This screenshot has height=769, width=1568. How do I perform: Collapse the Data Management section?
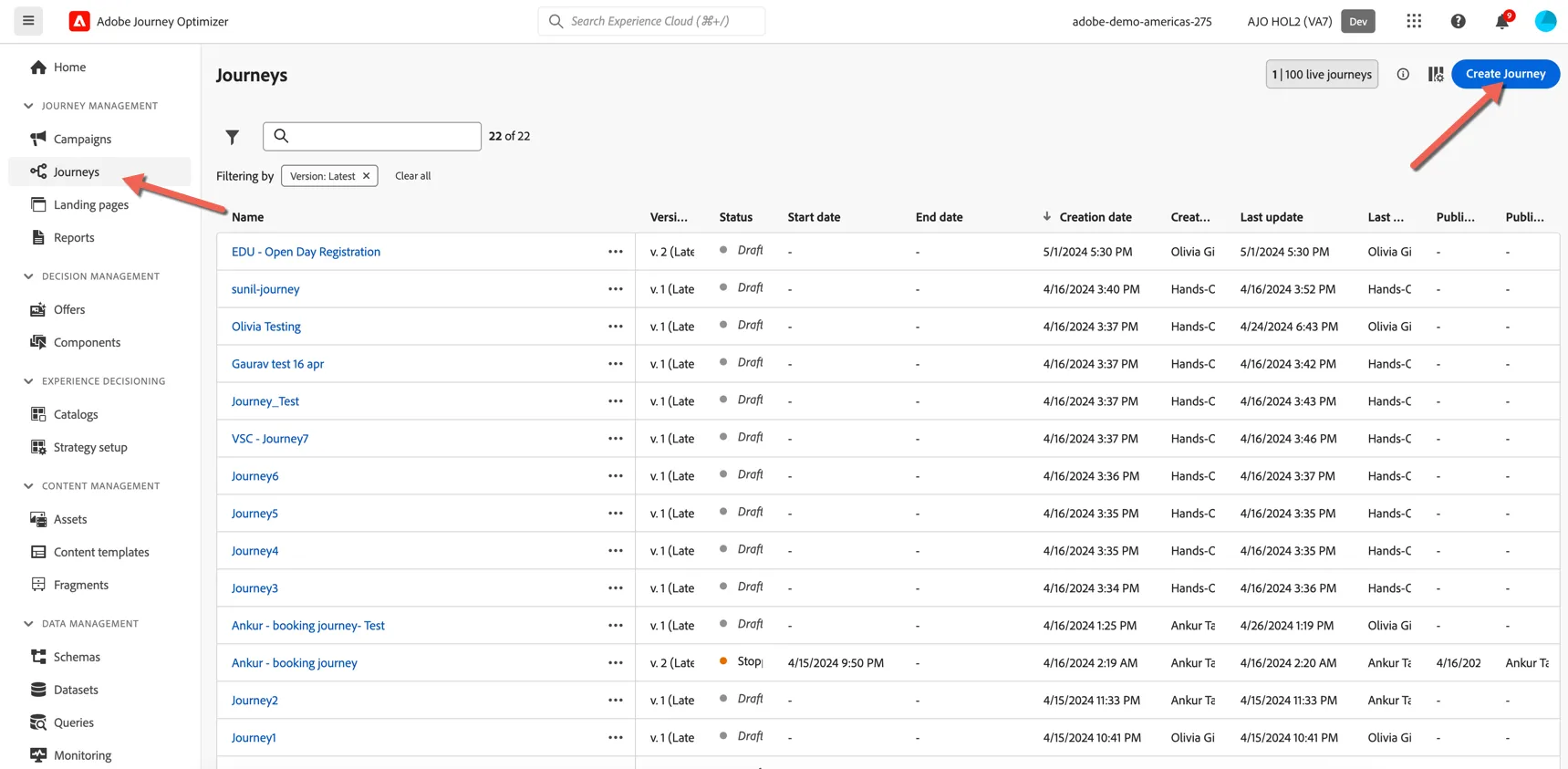tap(28, 624)
